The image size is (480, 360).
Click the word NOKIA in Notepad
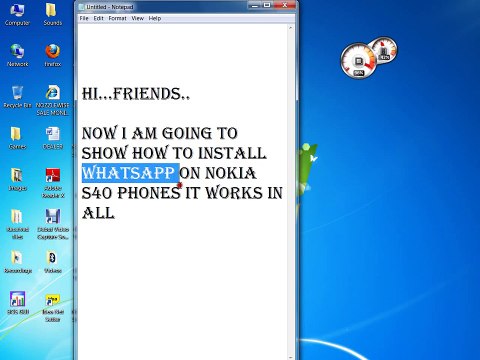231,173
